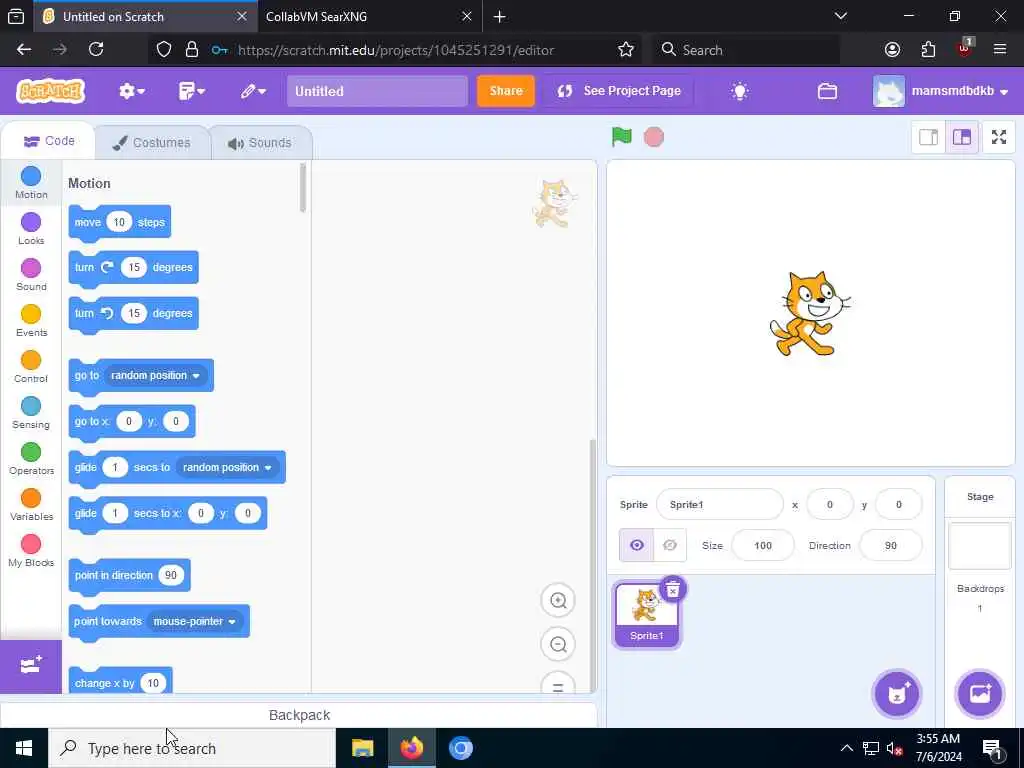Open My Stuff folder icon
The width and height of the screenshot is (1024, 768).
[x=827, y=91]
